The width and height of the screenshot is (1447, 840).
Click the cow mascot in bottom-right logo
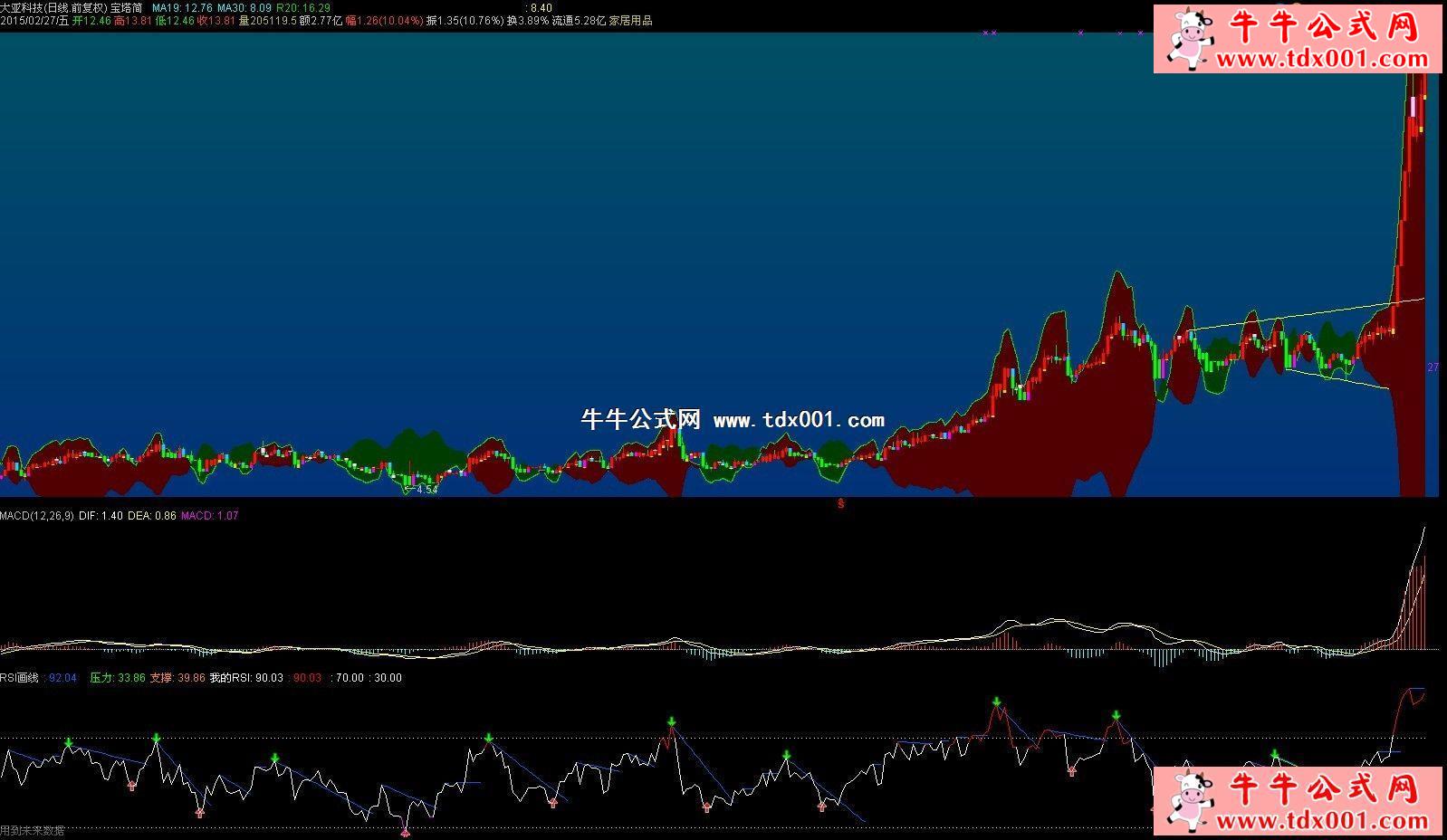[x=1190, y=800]
